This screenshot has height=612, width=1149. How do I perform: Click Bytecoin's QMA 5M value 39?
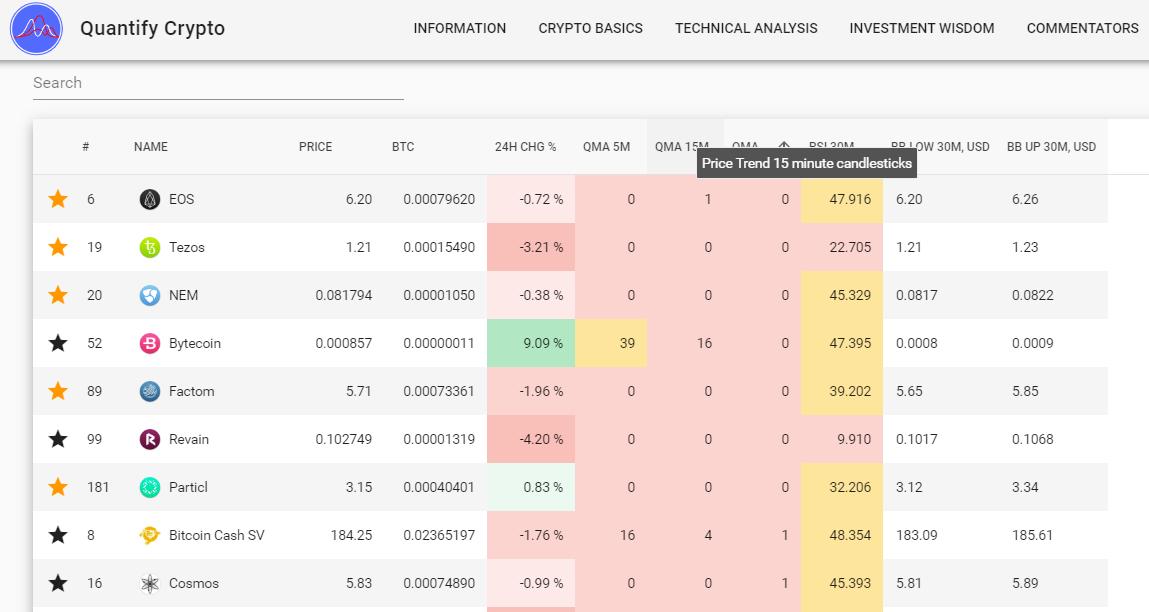[611, 343]
